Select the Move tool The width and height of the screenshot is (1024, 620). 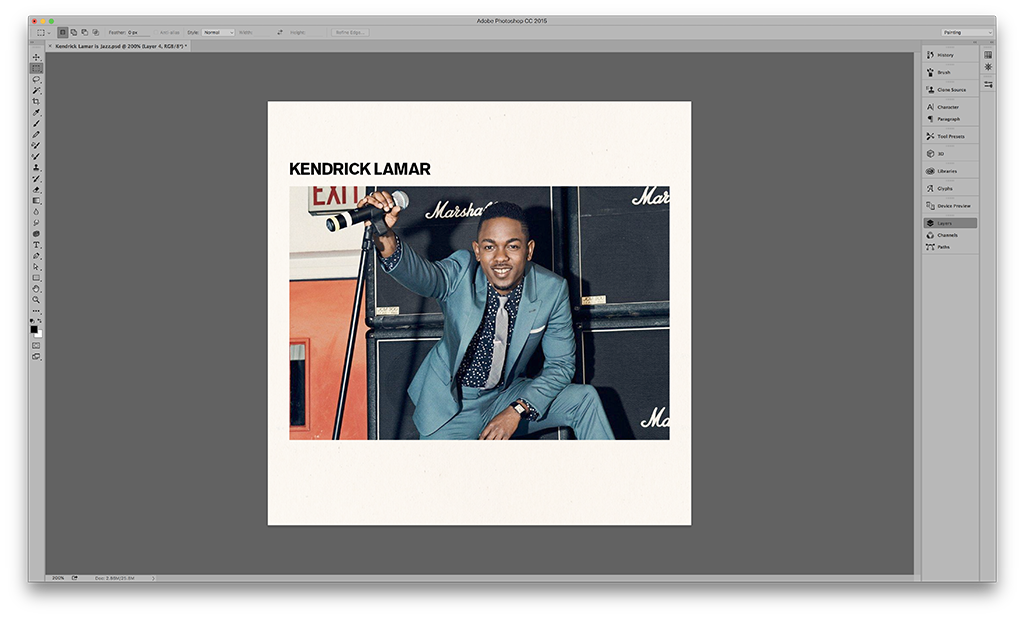click(37, 57)
